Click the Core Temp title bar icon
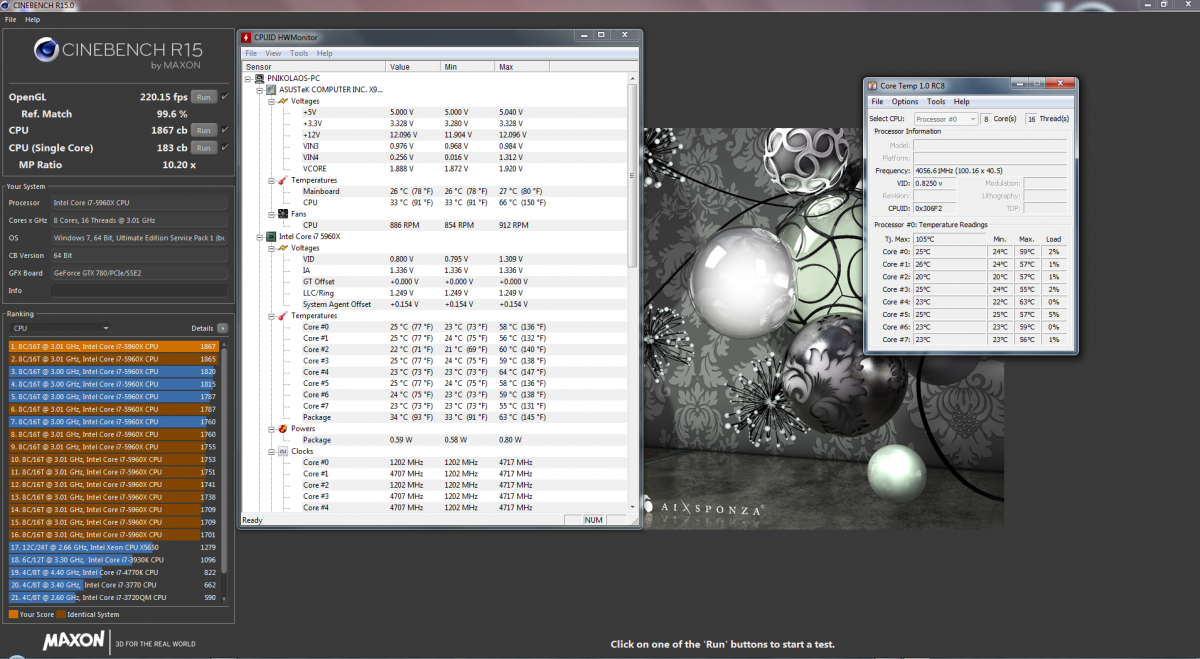The image size is (1200, 659). coord(873,86)
